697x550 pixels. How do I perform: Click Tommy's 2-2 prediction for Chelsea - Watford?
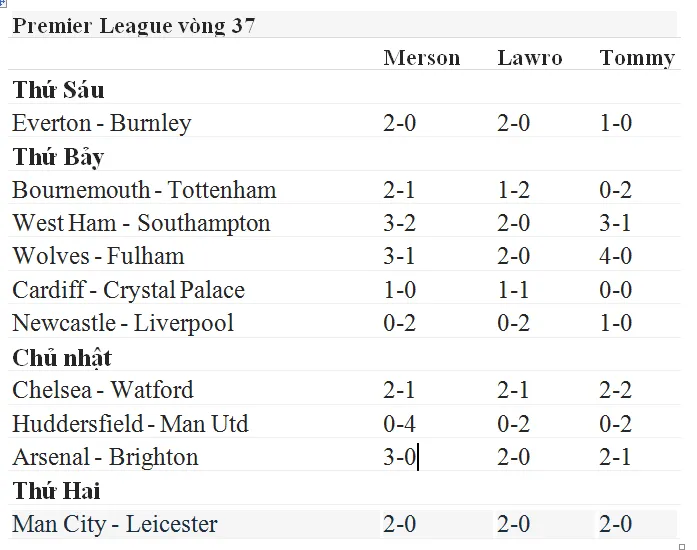pyautogui.click(x=616, y=390)
